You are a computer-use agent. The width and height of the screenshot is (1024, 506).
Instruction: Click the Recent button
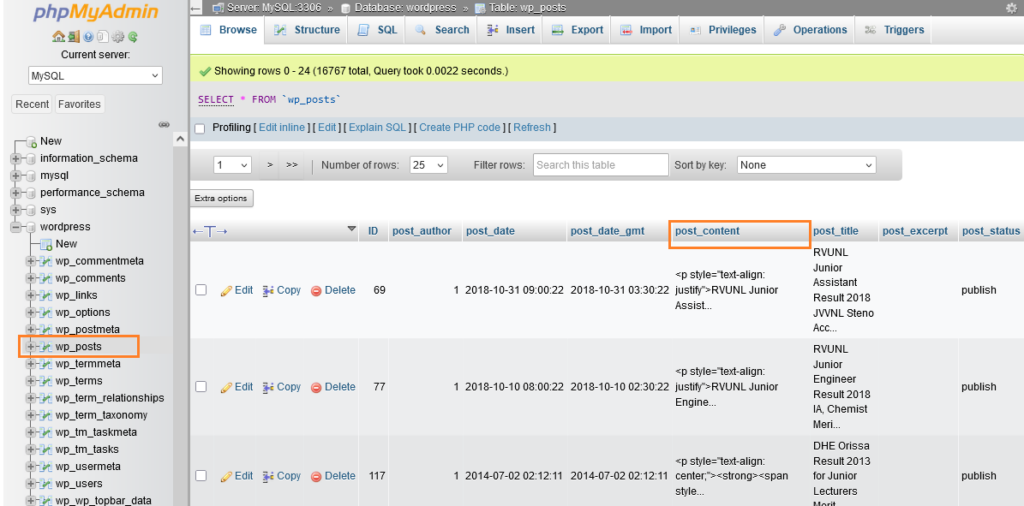pos(33,104)
